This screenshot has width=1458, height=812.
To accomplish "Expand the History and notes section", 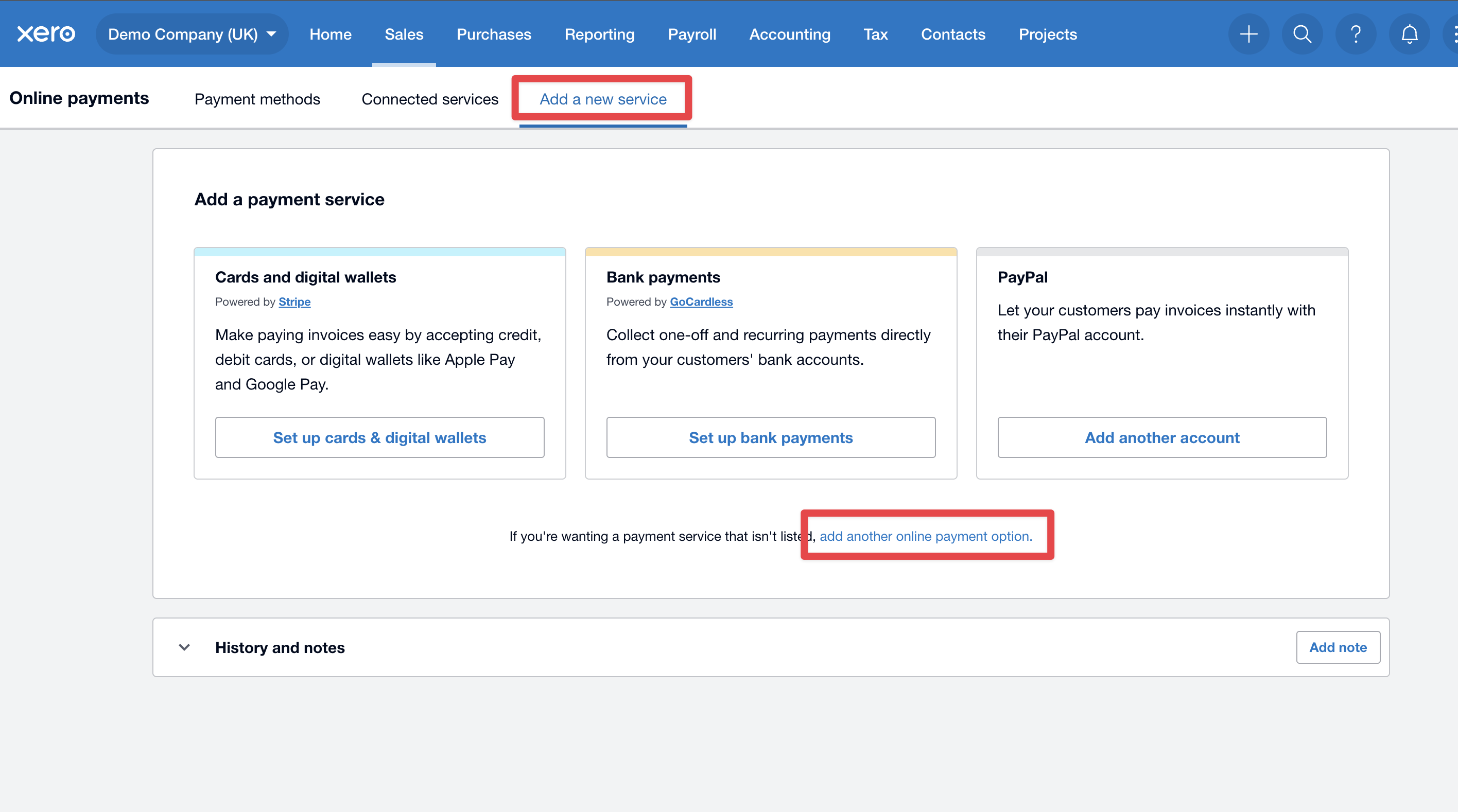I will 184,647.
